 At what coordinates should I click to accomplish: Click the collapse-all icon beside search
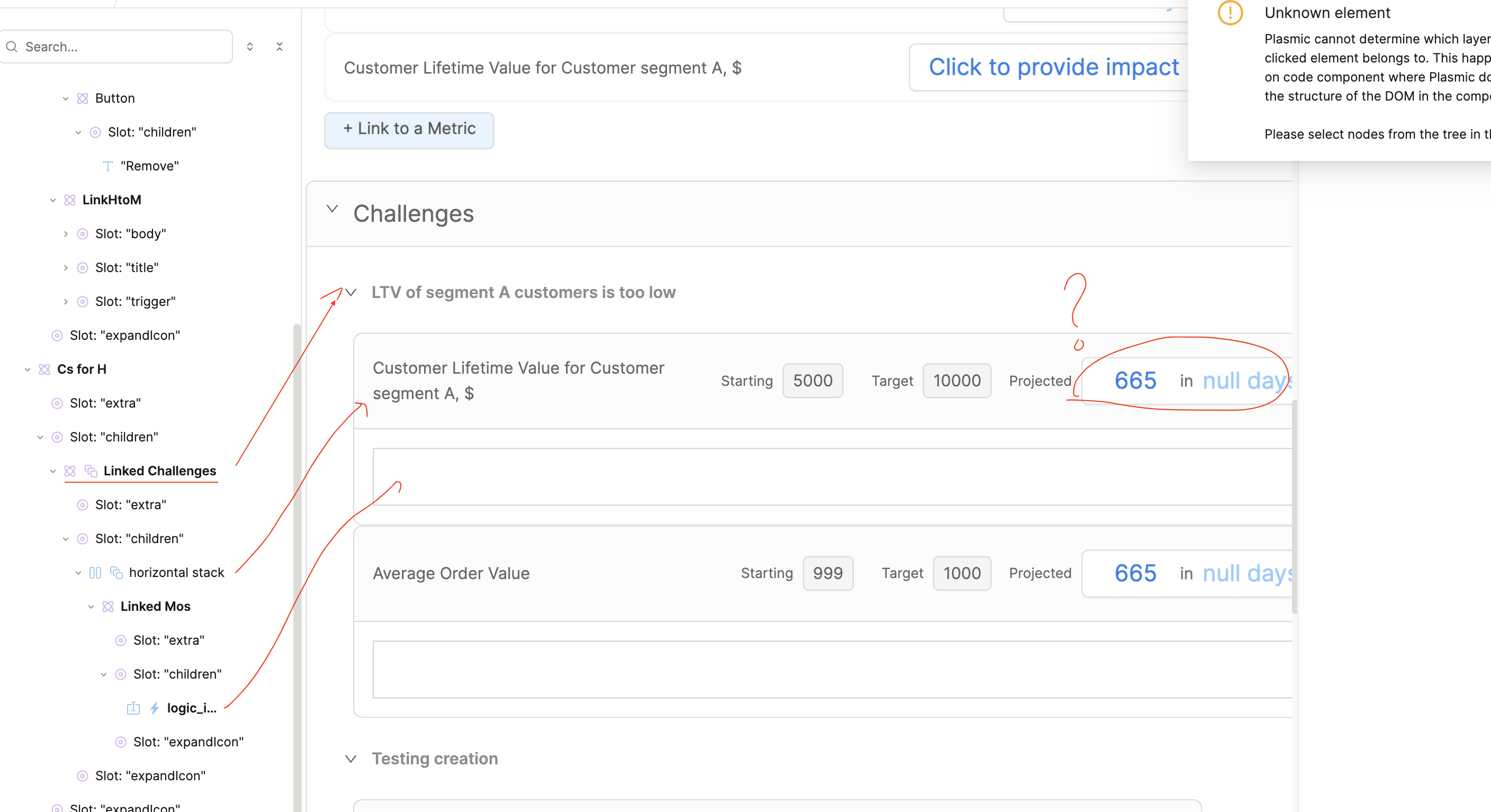click(280, 46)
